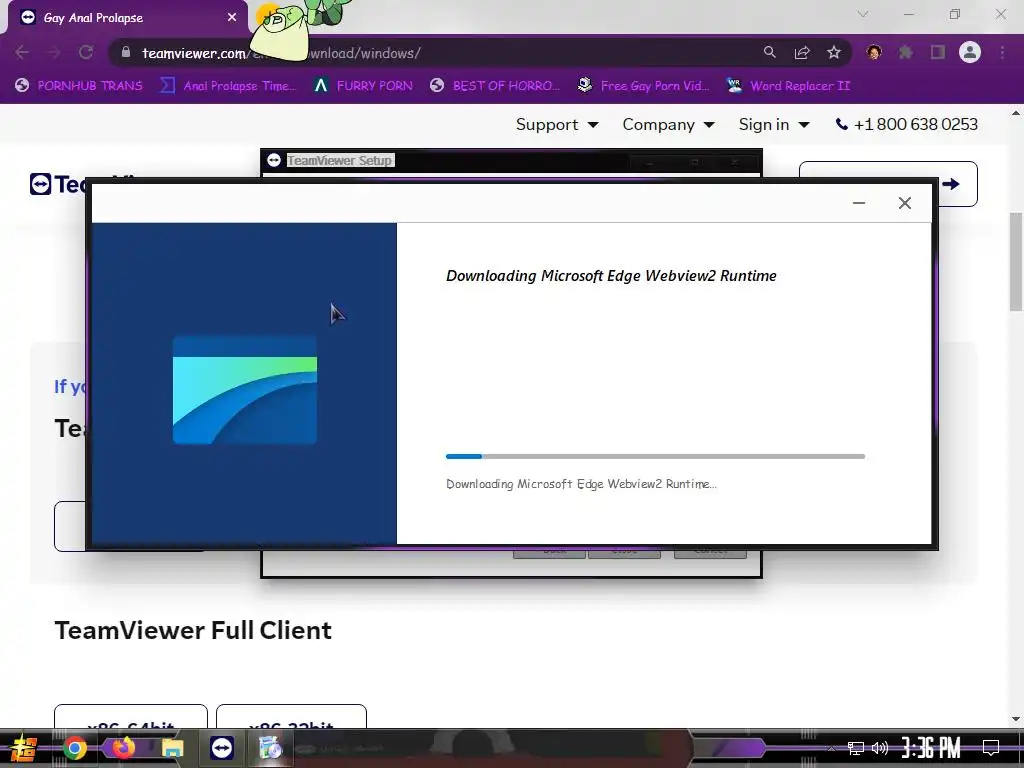
Task: Open the bookmark left of Word Replacer II
Action: [x=643, y=86]
